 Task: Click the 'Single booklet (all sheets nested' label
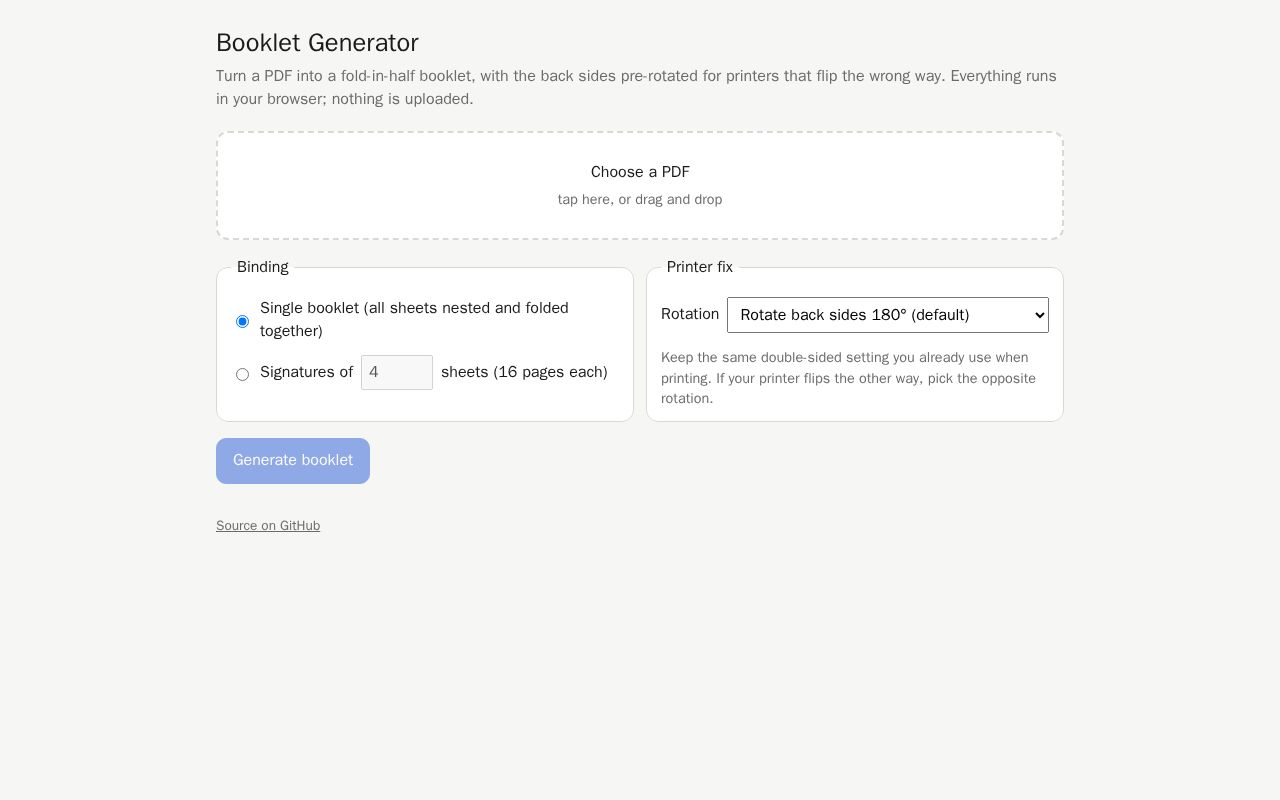click(414, 320)
